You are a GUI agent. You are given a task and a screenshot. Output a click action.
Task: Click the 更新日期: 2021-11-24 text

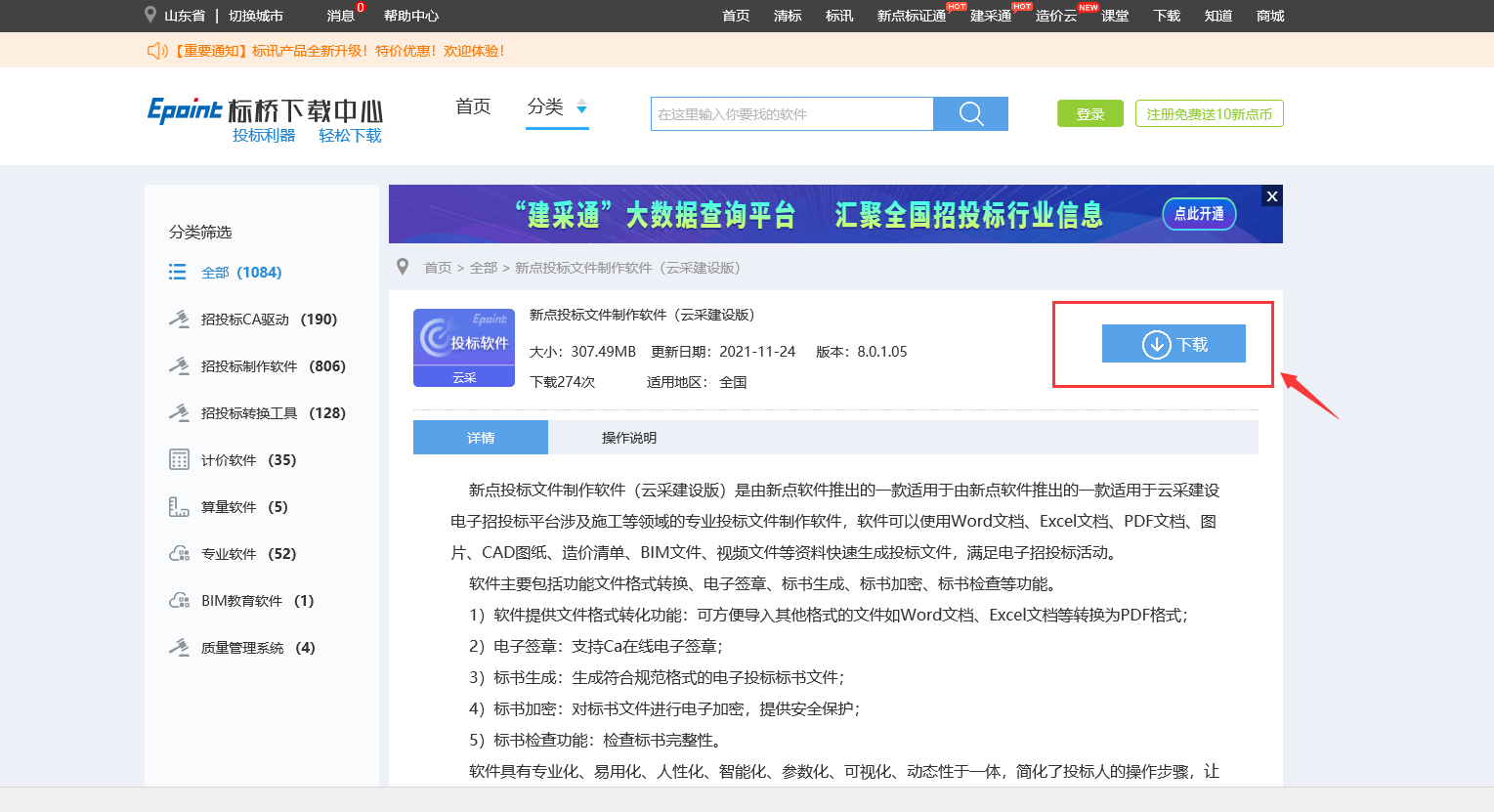[723, 351]
